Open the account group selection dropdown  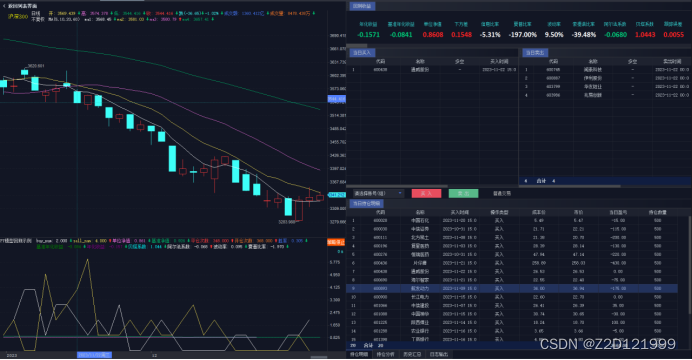pyautogui.click(x=378, y=193)
